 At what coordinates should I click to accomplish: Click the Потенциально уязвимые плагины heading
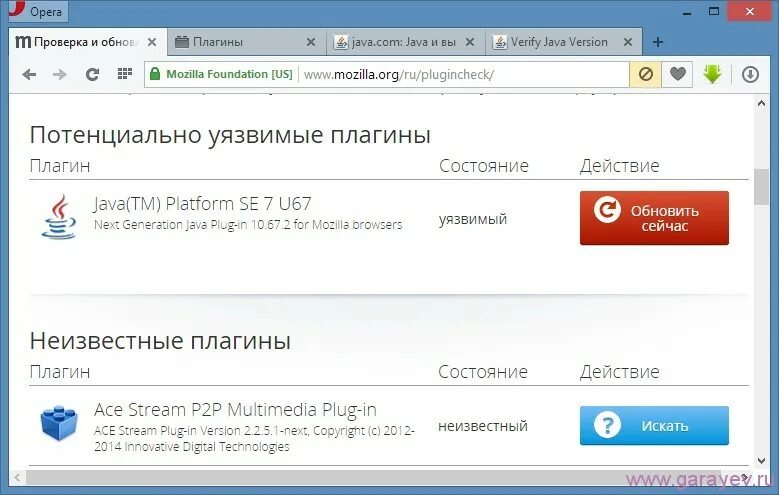pyautogui.click(x=230, y=135)
